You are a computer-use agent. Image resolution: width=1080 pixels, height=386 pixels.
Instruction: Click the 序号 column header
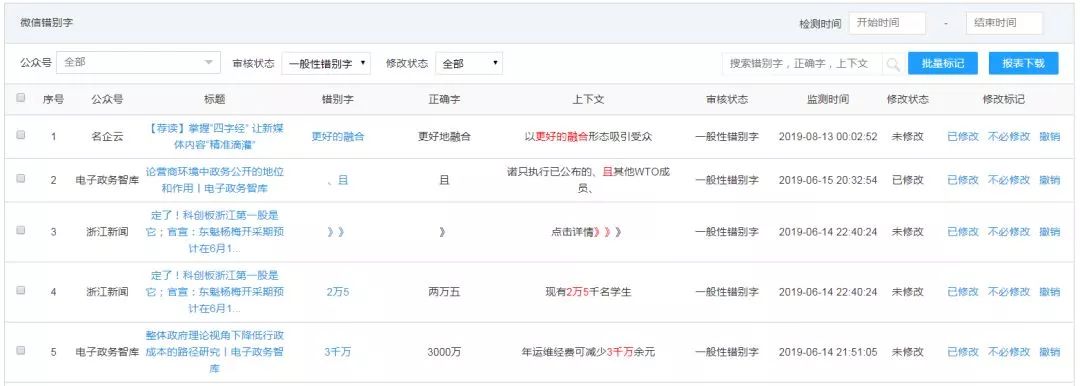point(54,99)
